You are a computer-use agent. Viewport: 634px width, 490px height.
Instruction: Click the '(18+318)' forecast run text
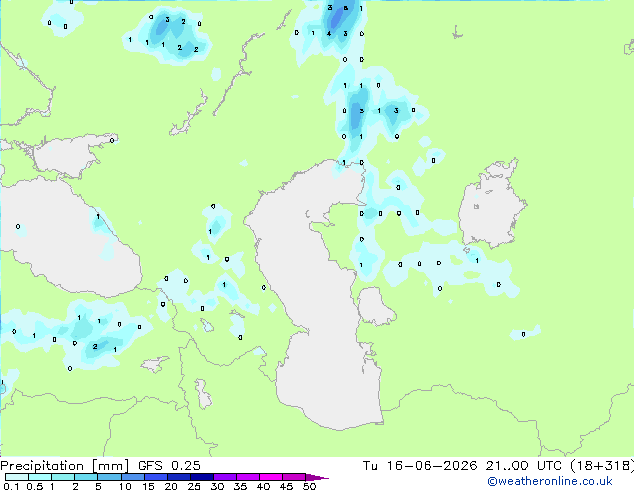click(602, 466)
